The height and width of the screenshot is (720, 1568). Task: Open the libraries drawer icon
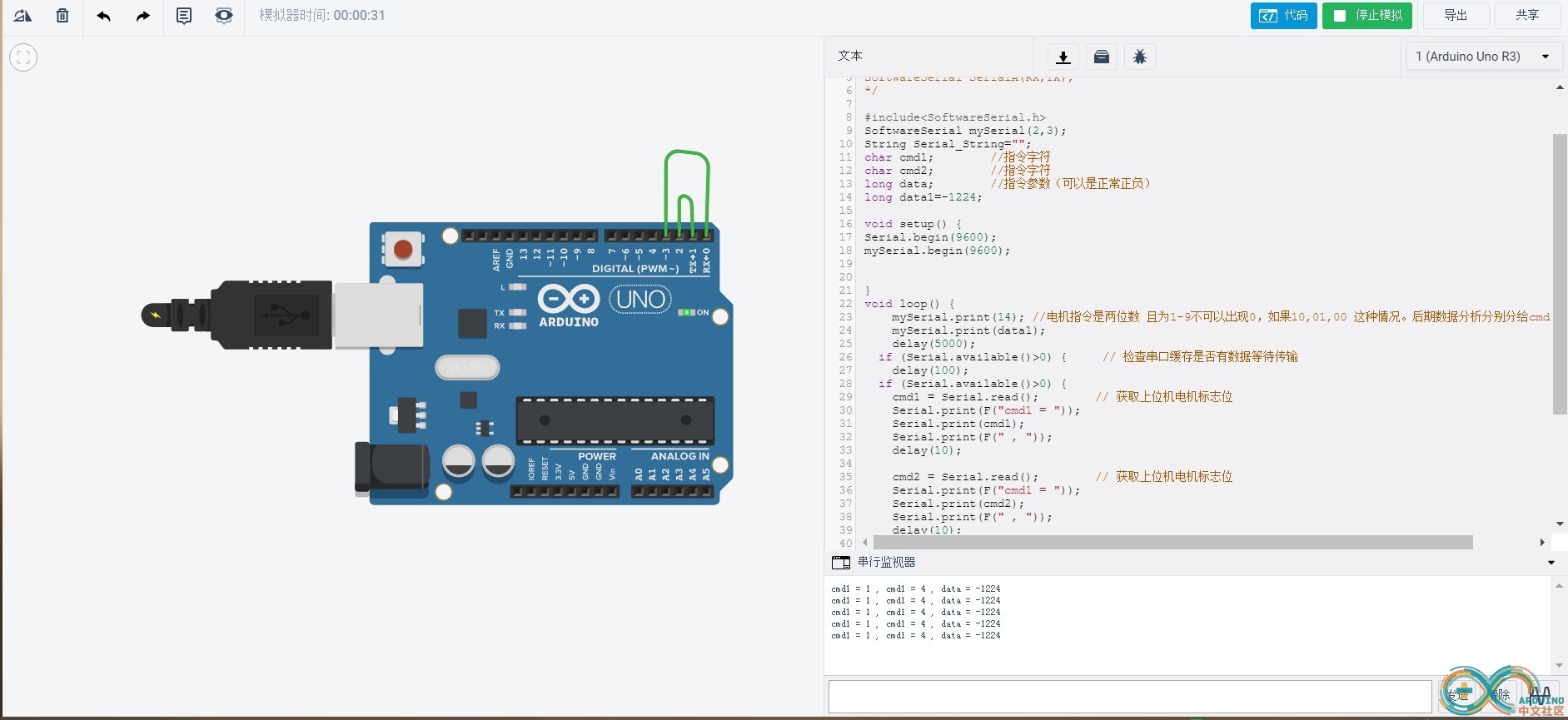click(x=1102, y=57)
